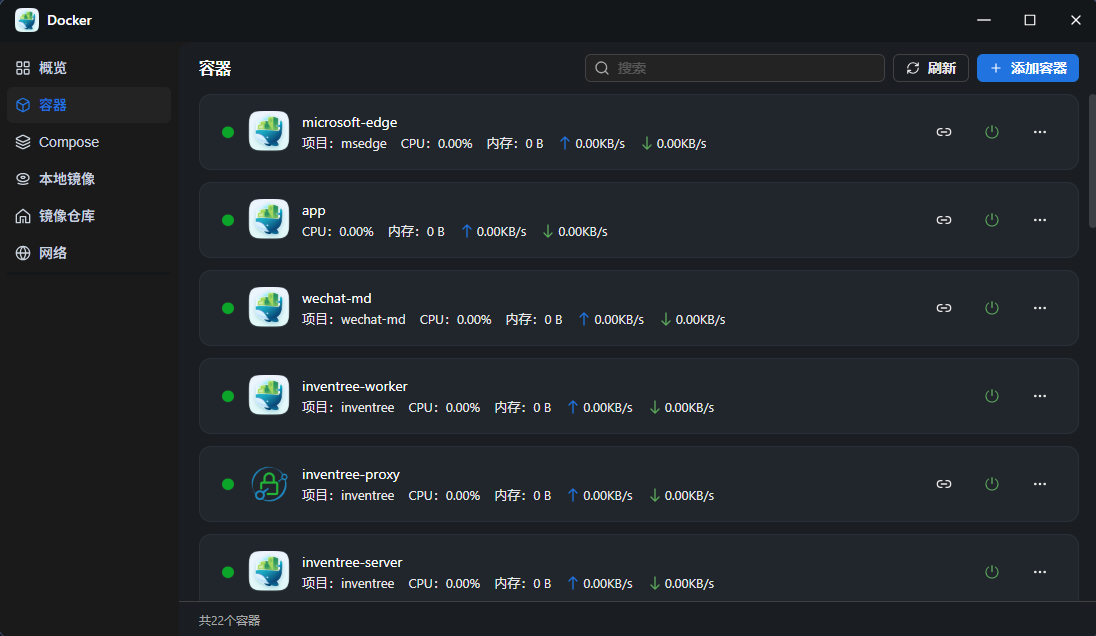Screen dimensions: 1096x636
Task: Open link for microsoft-edge container
Action: [x=944, y=132]
